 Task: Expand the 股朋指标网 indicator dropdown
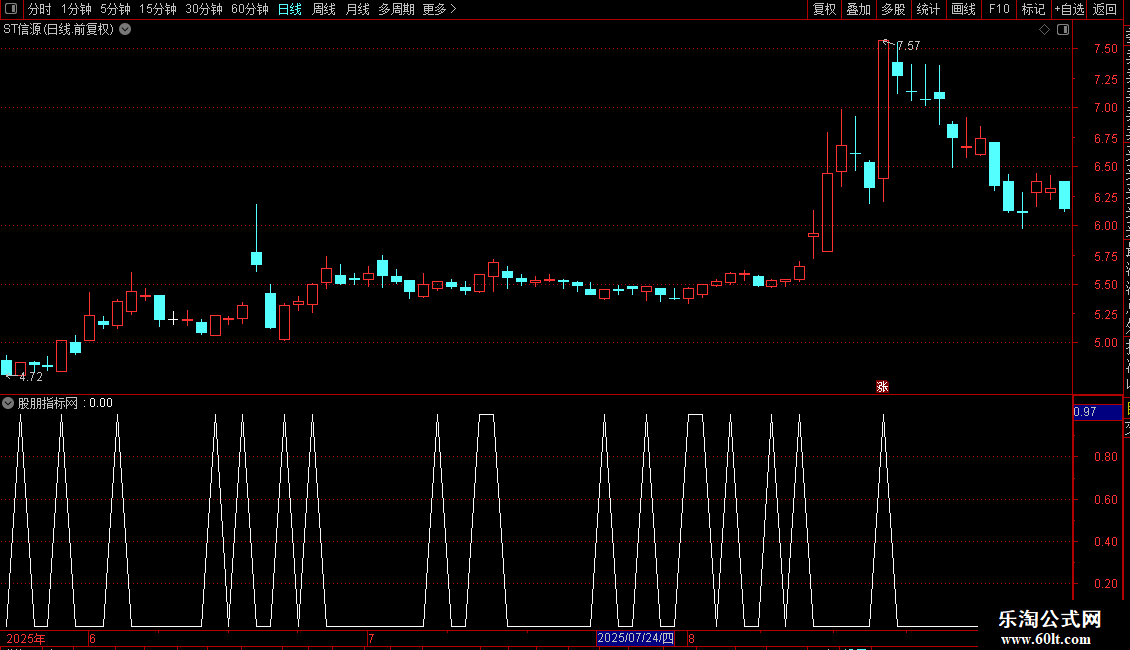(8, 404)
